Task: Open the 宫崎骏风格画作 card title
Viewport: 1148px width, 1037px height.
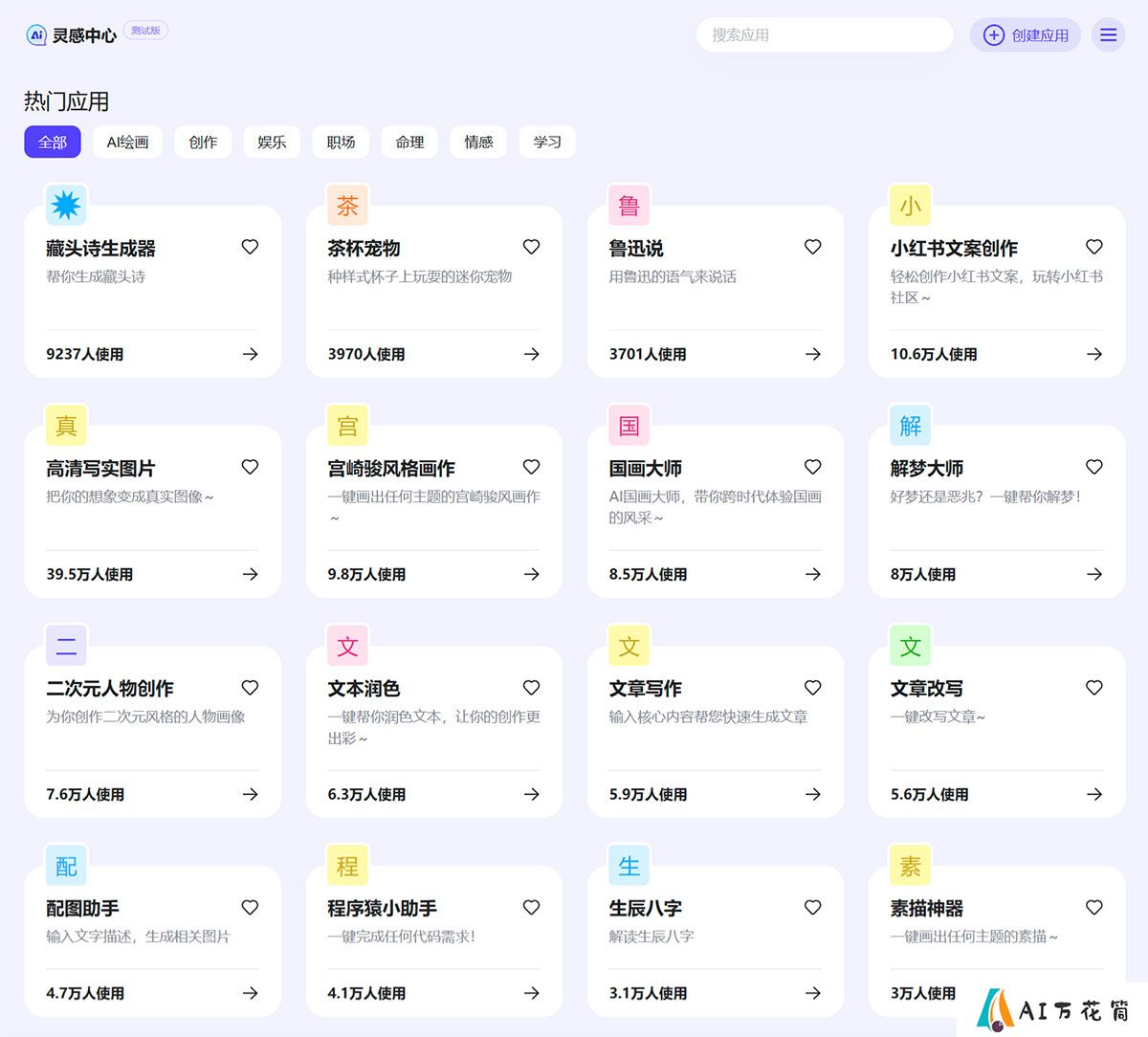Action: pyautogui.click(x=391, y=469)
